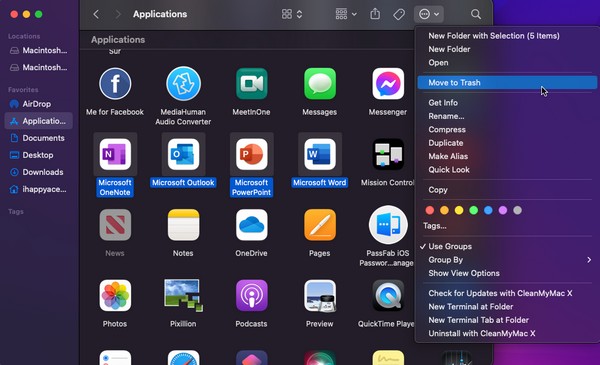Screen dimensions: 600x365
Task: Select the Messages app icon
Action: (320, 84)
